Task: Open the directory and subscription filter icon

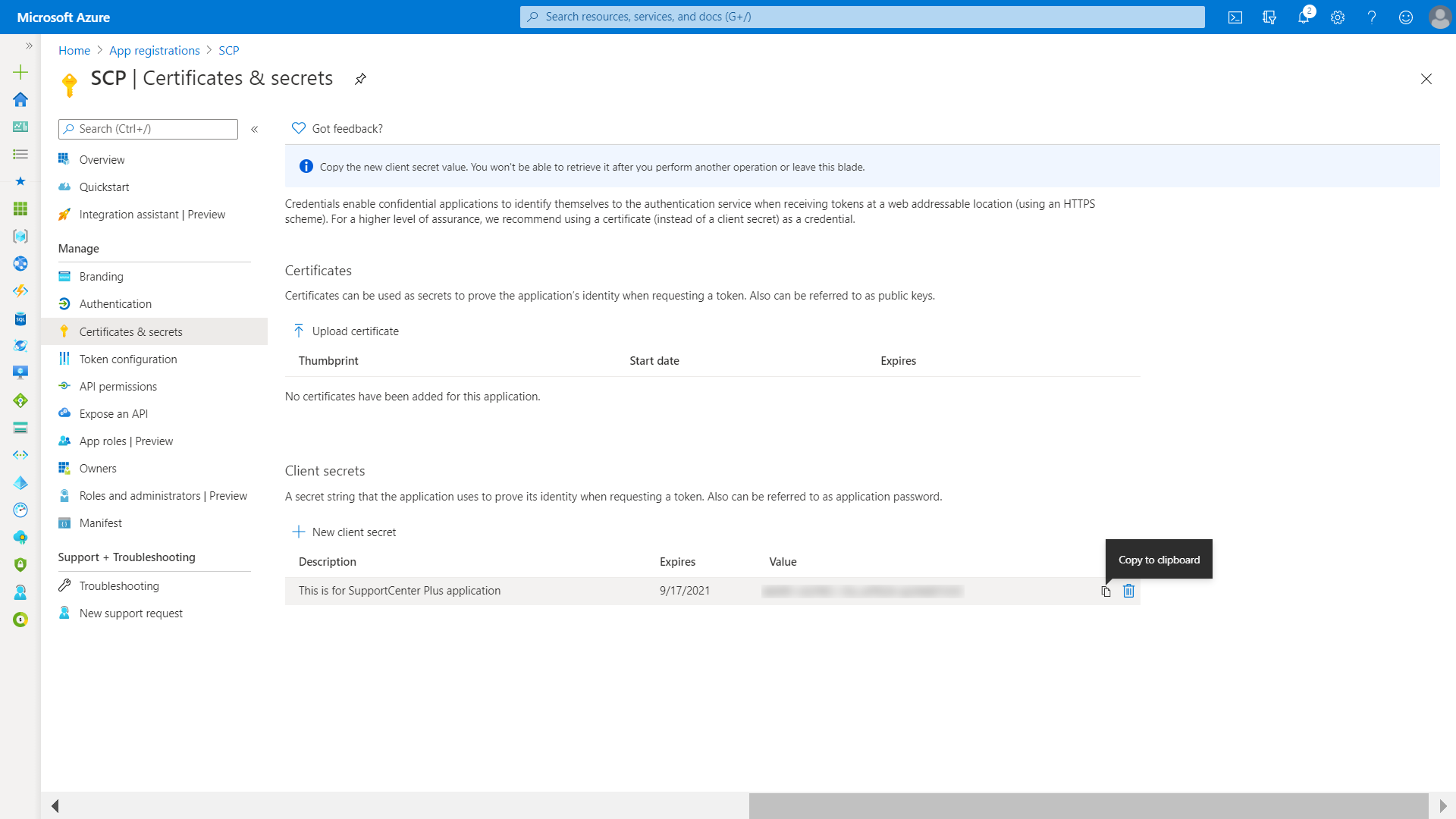Action: pos(1269,17)
